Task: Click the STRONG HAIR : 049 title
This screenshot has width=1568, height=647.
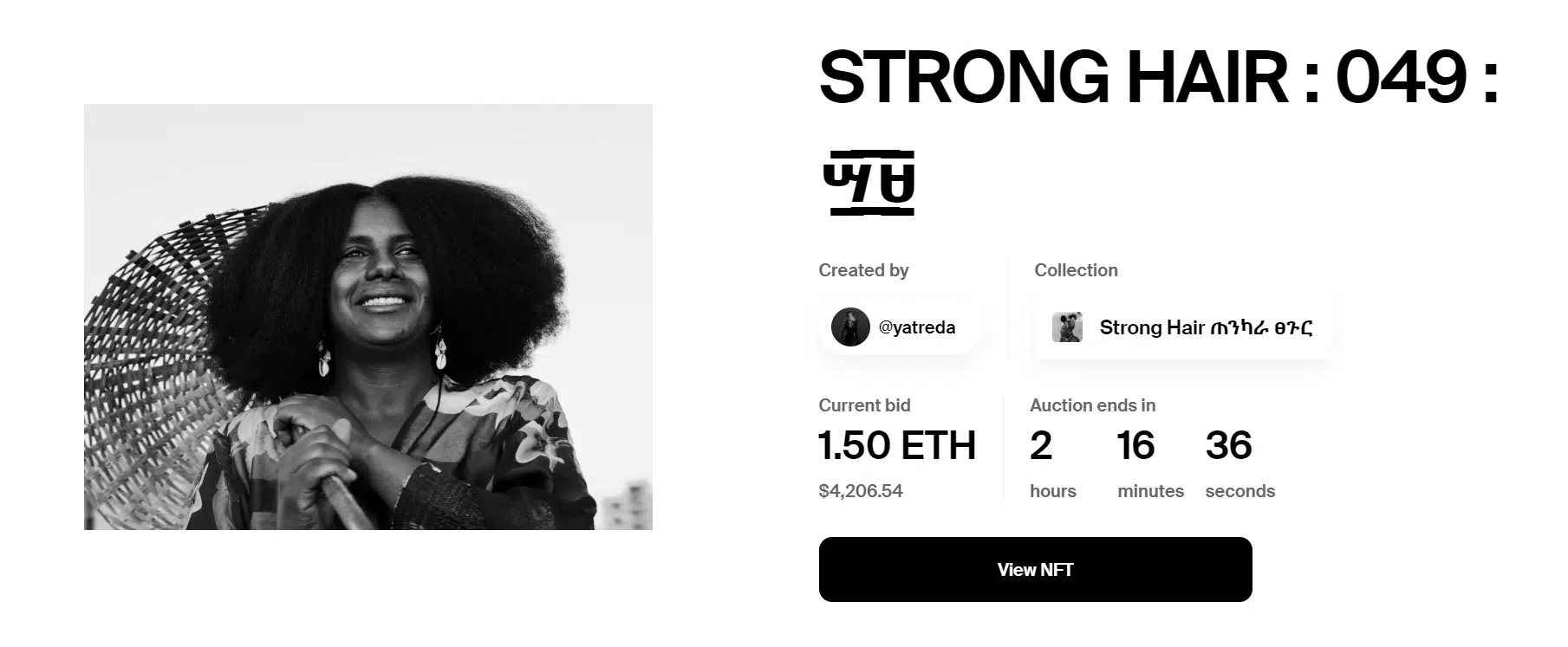Action: click(x=1158, y=78)
